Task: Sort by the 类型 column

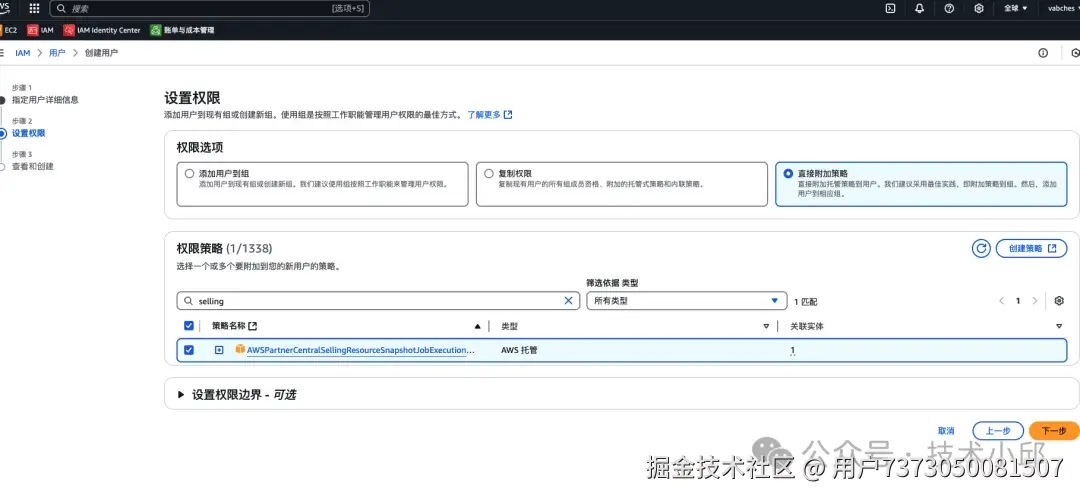Action: [x=766, y=326]
